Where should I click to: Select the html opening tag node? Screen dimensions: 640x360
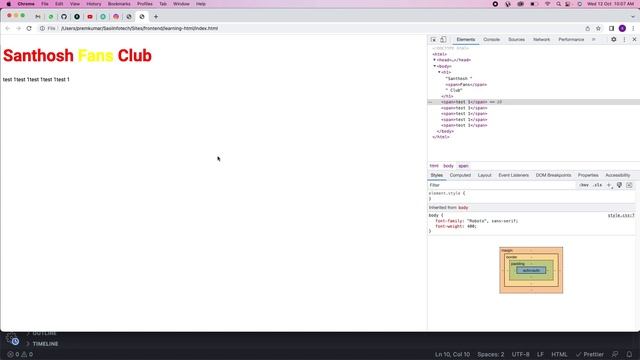coord(440,54)
